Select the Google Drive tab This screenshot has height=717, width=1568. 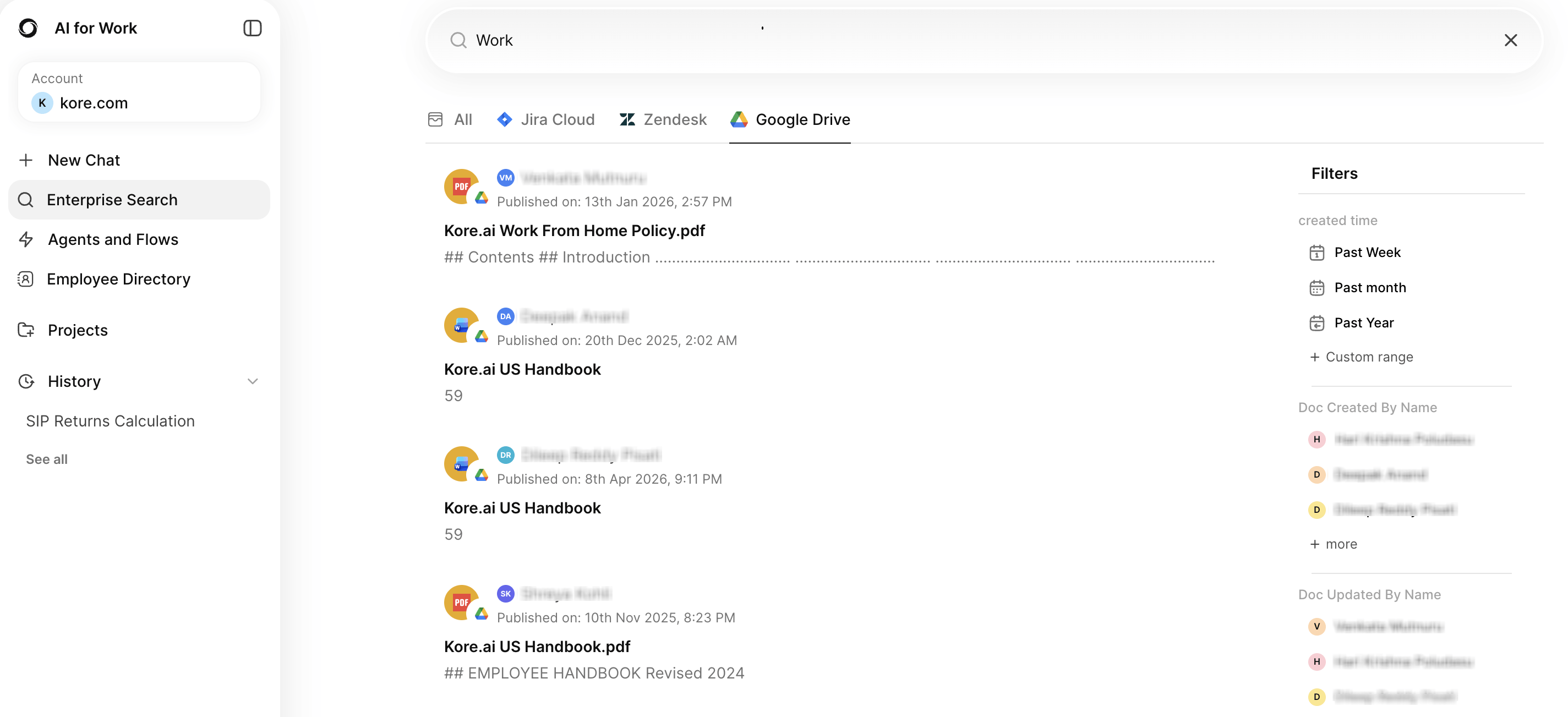[790, 119]
